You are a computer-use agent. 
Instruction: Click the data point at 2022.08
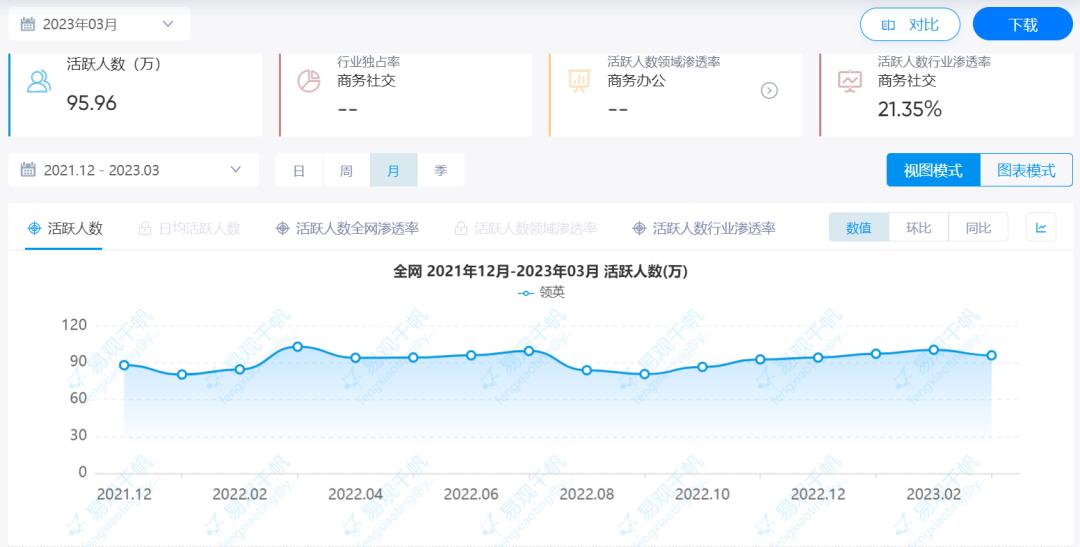coord(587,370)
